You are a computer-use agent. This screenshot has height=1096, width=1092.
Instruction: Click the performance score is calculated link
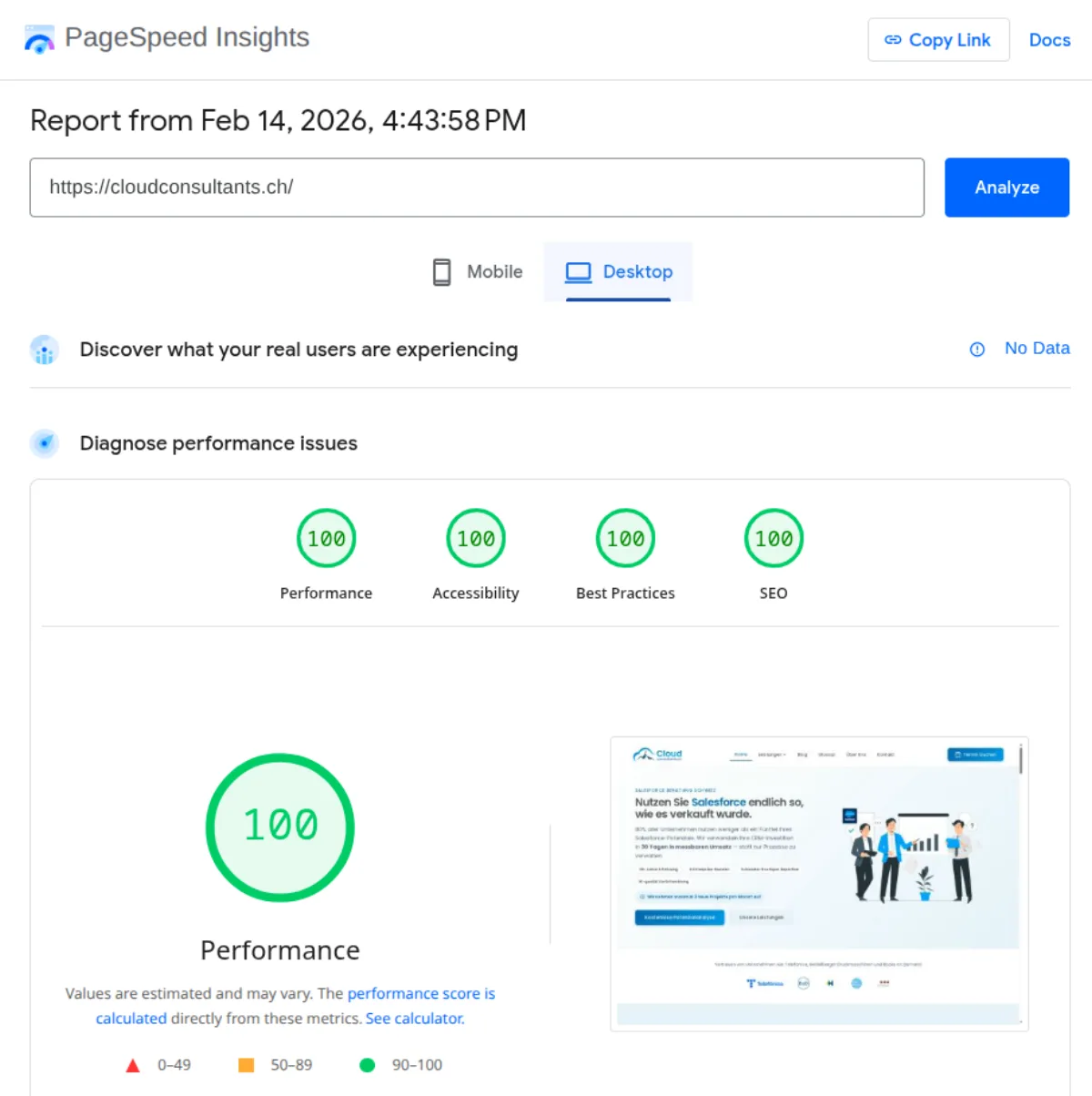[421, 993]
